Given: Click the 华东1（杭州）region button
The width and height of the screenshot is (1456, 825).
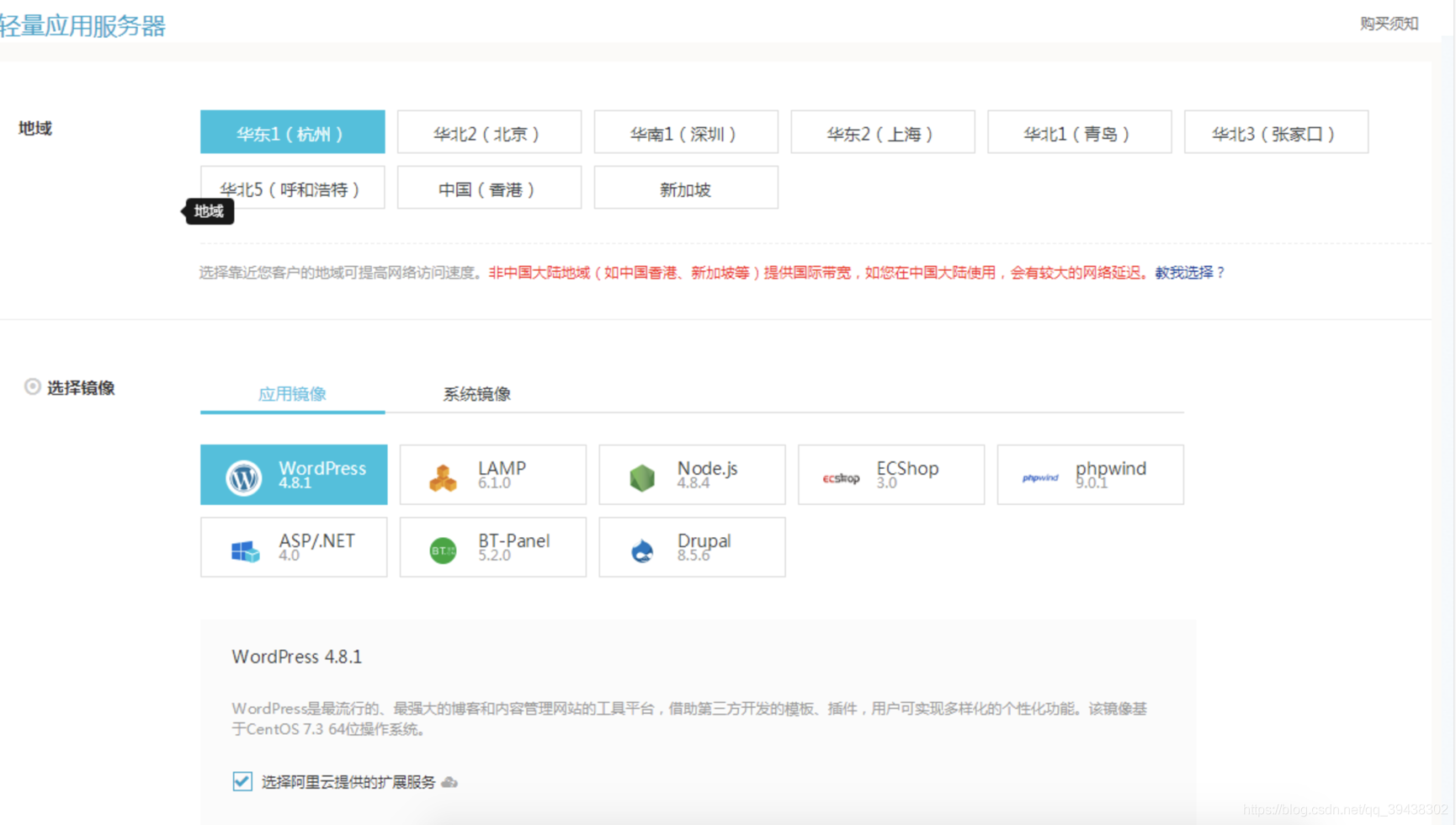Looking at the screenshot, I should click(292, 132).
